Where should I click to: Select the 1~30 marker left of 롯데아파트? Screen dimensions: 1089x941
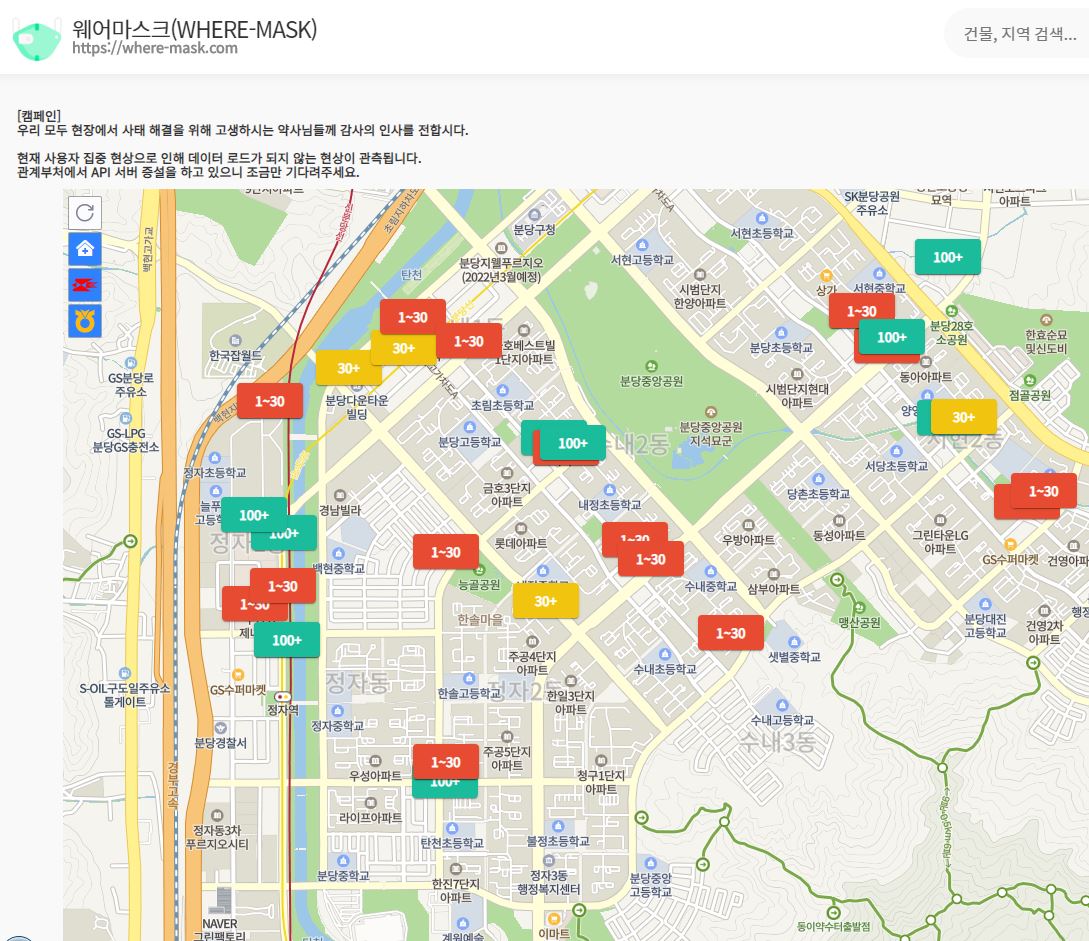(x=446, y=552)
